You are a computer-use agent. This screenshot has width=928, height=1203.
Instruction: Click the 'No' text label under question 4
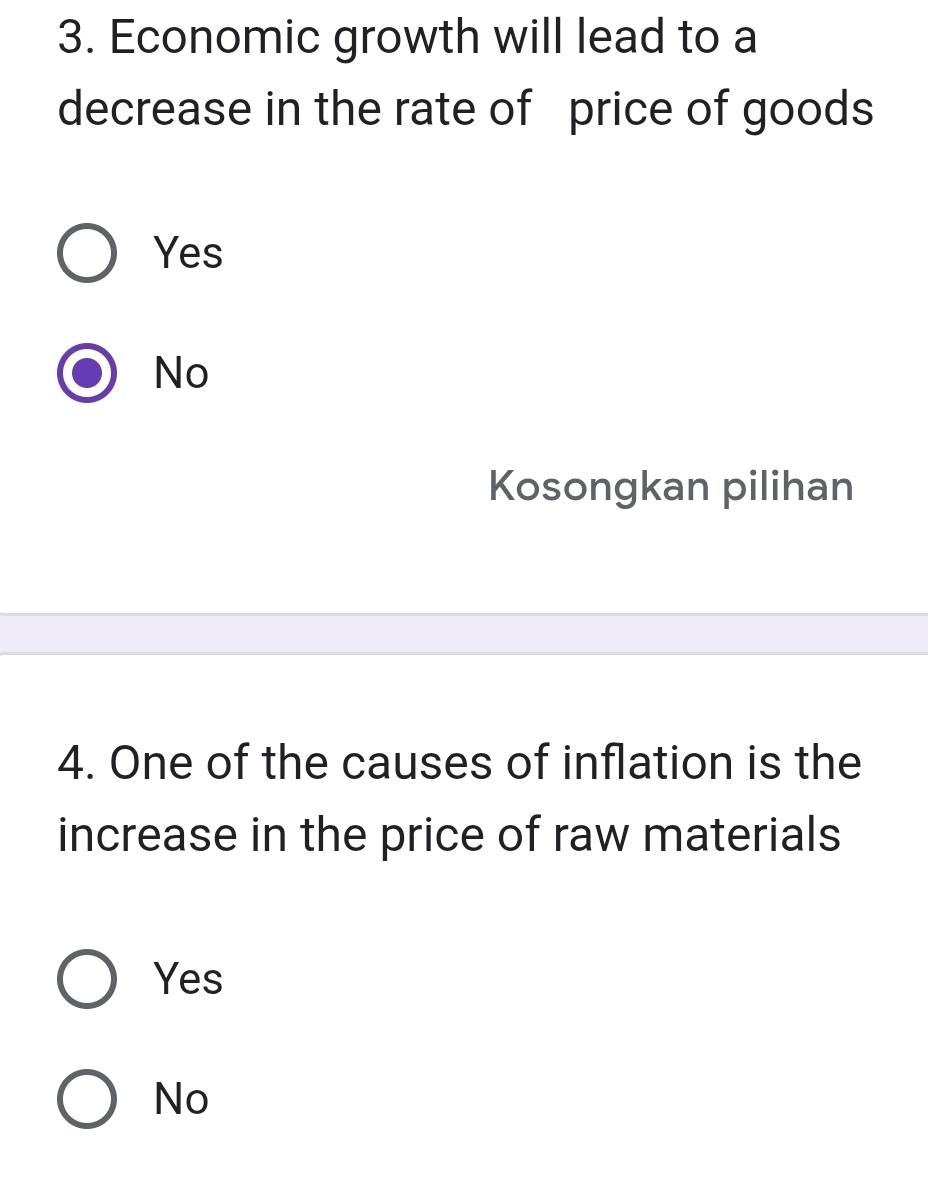[x=182, y=1100]
